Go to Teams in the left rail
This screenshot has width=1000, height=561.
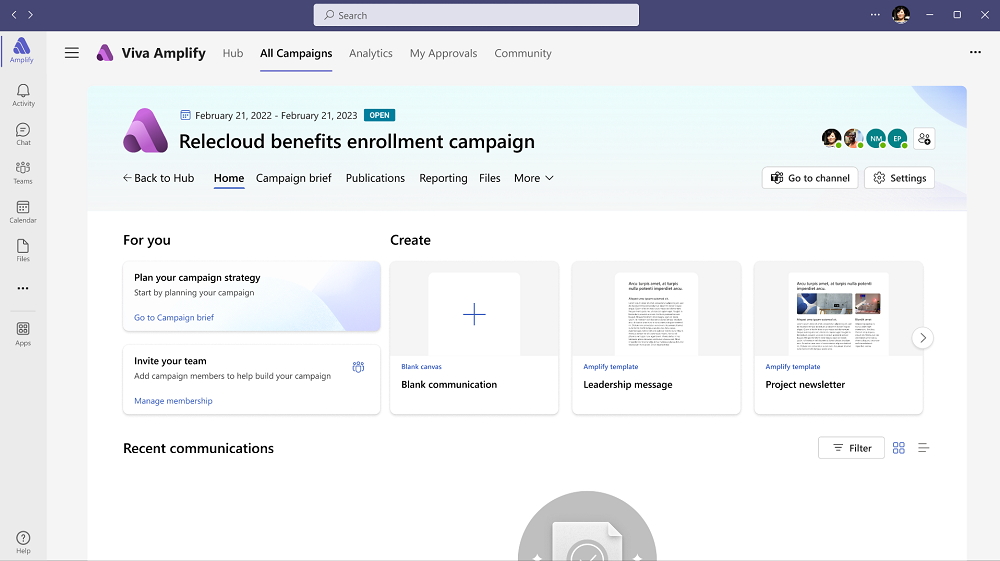click(x=23, y=172)
